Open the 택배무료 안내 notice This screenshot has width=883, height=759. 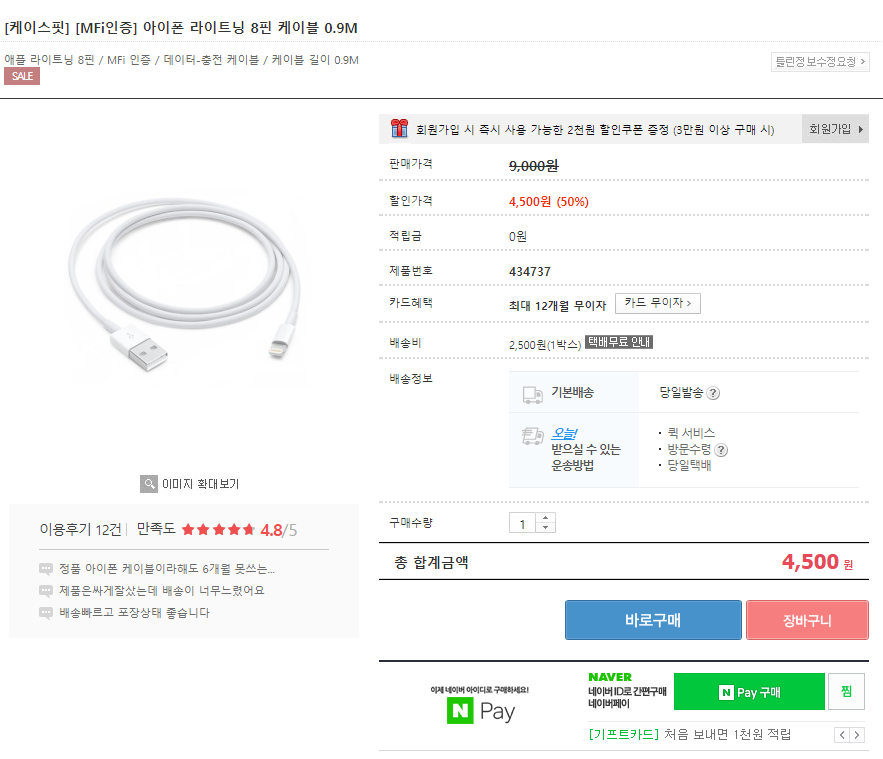pos(619,342)
